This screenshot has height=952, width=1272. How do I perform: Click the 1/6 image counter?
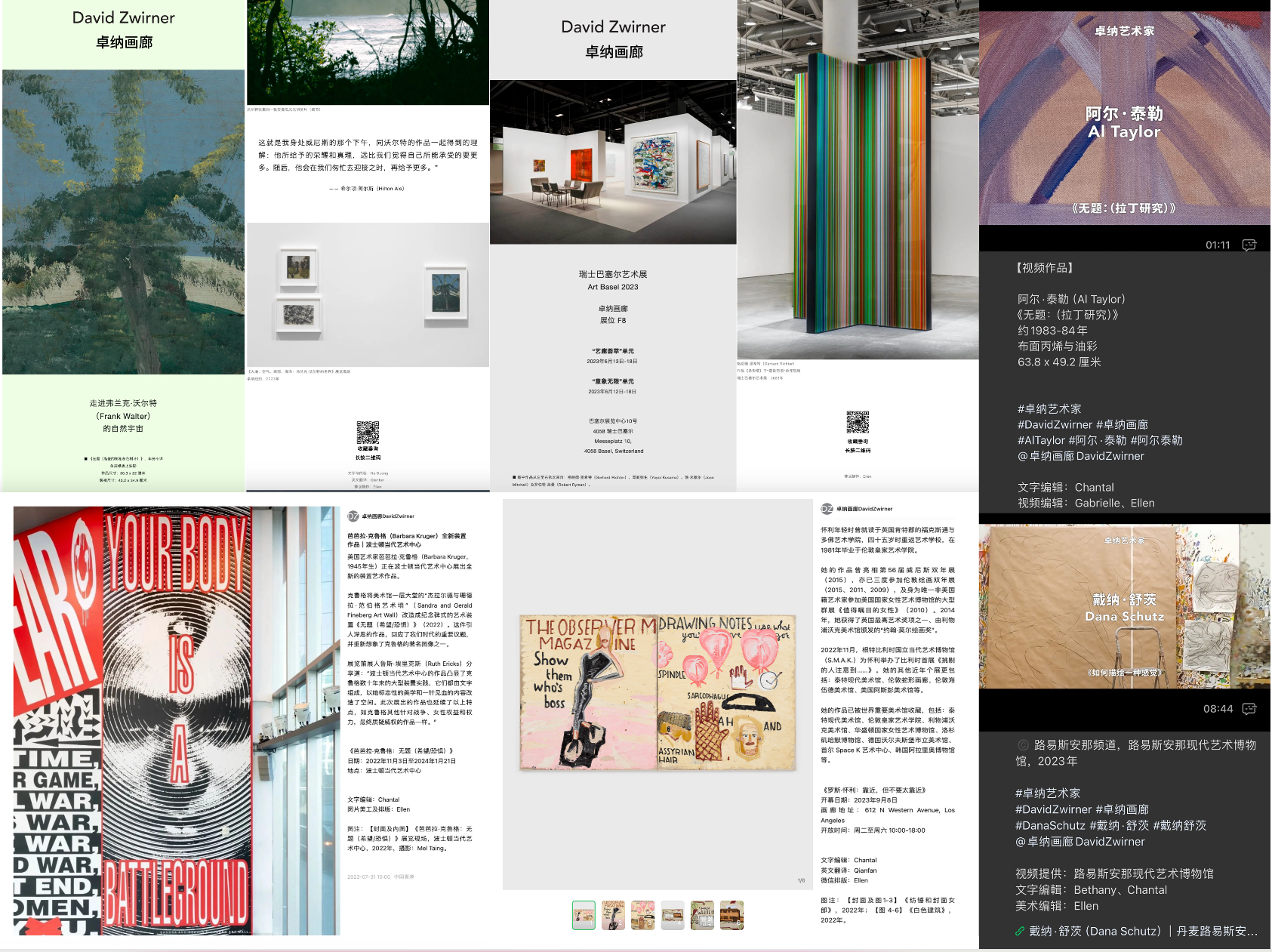801,880
